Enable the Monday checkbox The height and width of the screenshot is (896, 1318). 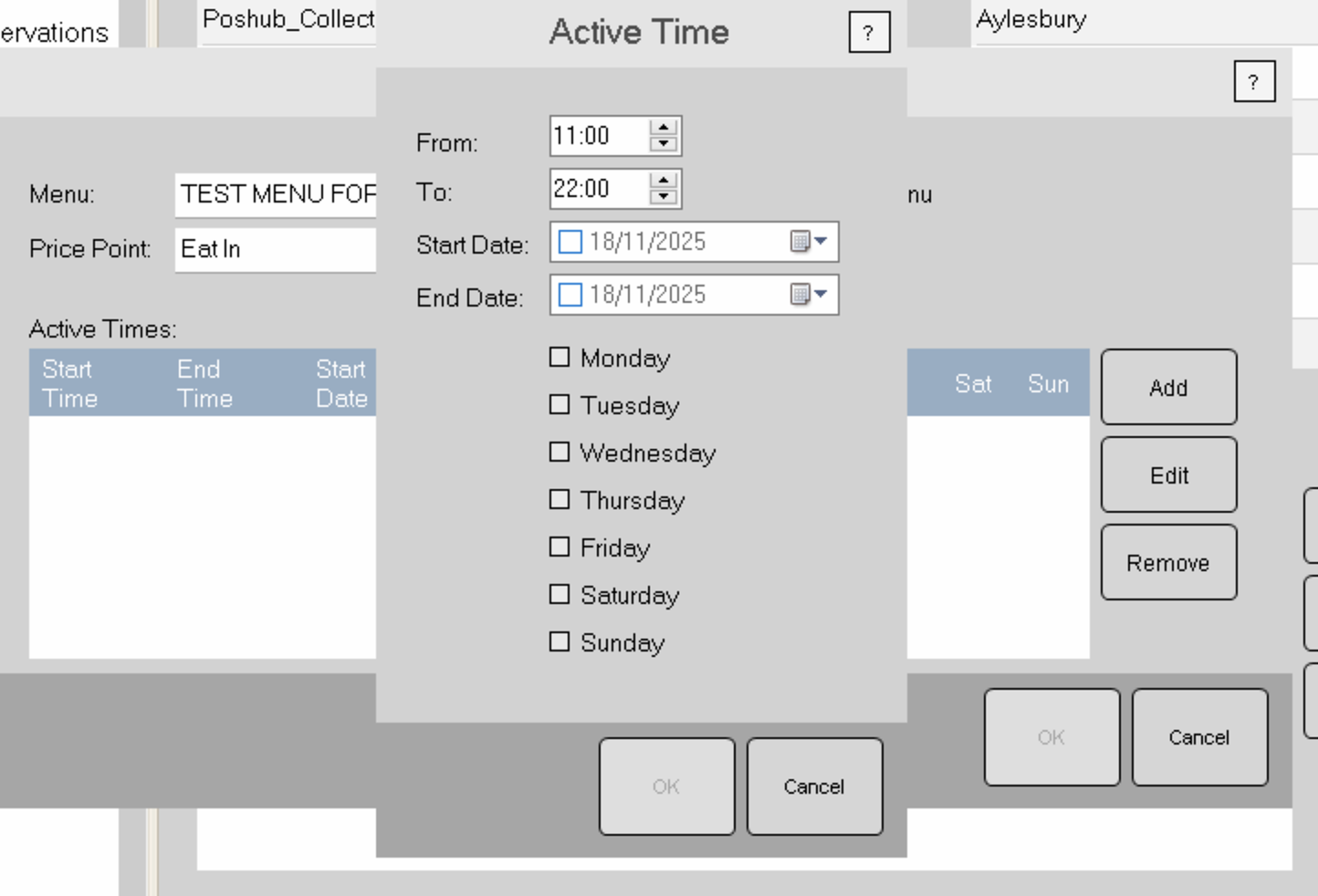(x=560, y=358)
